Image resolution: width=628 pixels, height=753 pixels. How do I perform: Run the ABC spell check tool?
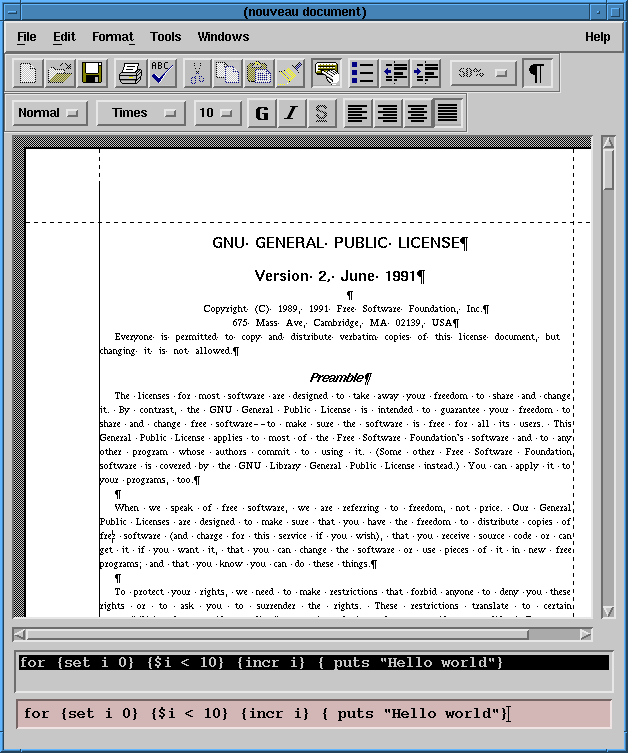click(161, 73)
